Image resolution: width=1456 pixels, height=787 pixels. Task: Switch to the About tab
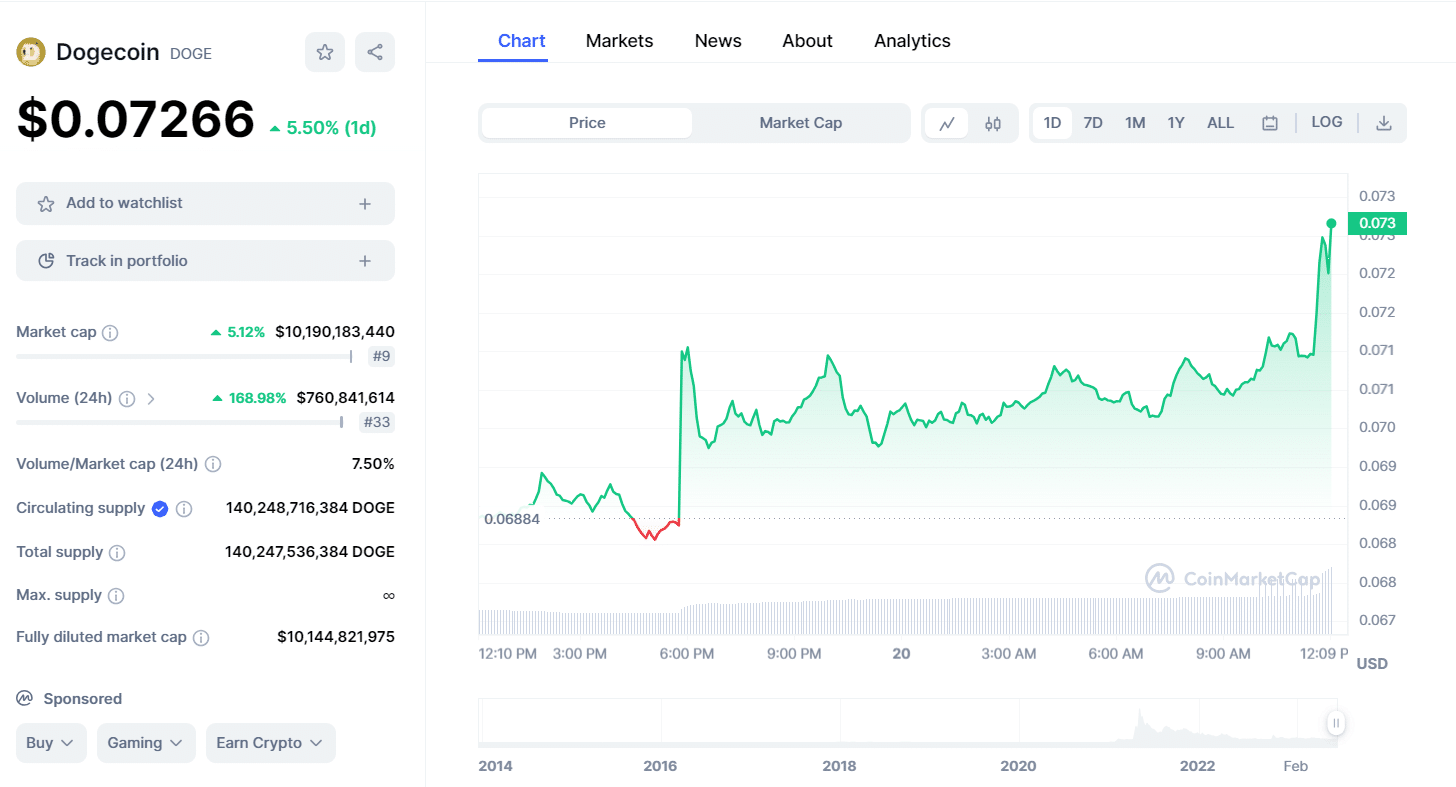(x=808, y=41)
